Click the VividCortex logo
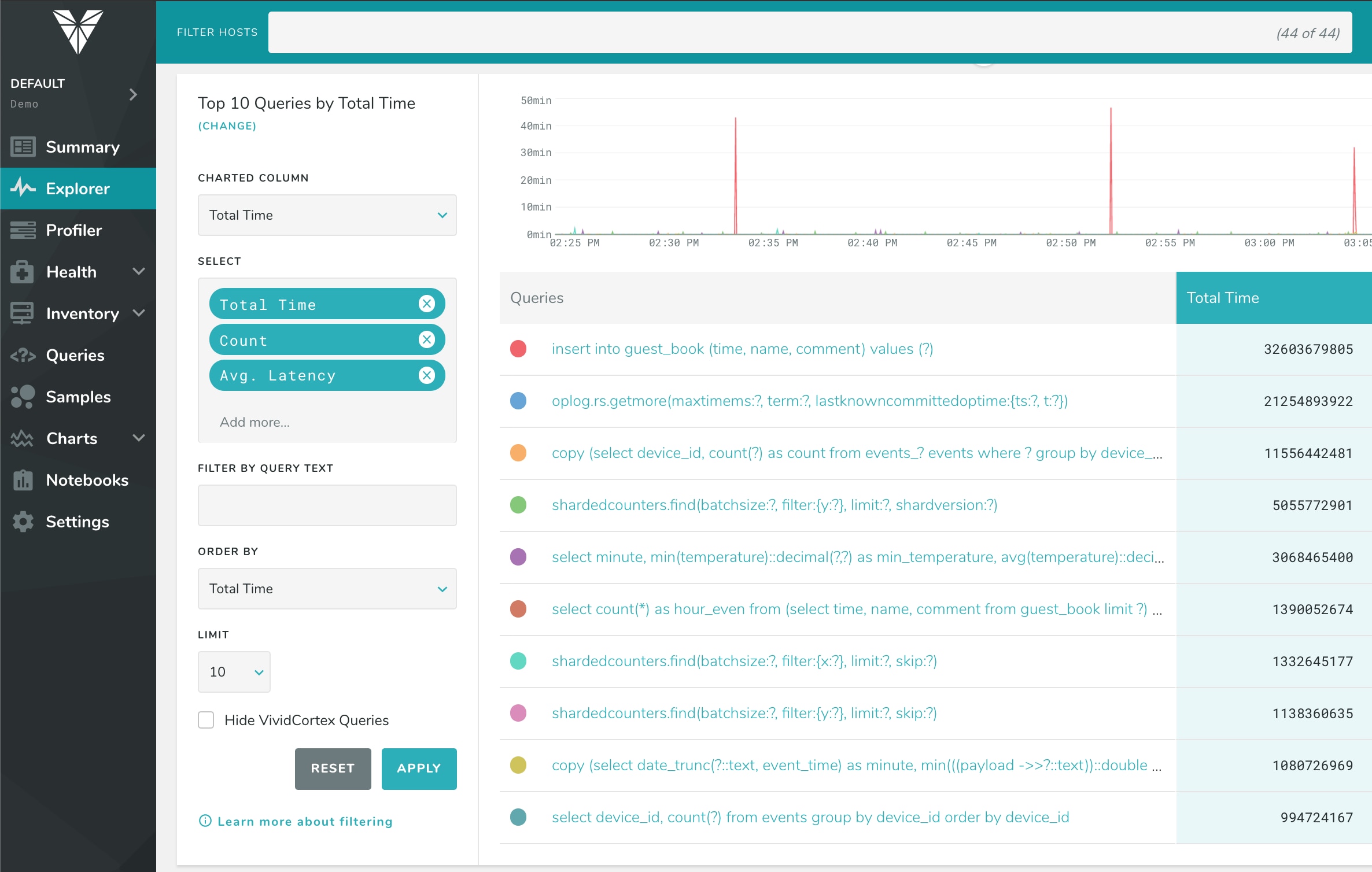Viewport: 1372px width, 872px height. [x=78, y=31]
